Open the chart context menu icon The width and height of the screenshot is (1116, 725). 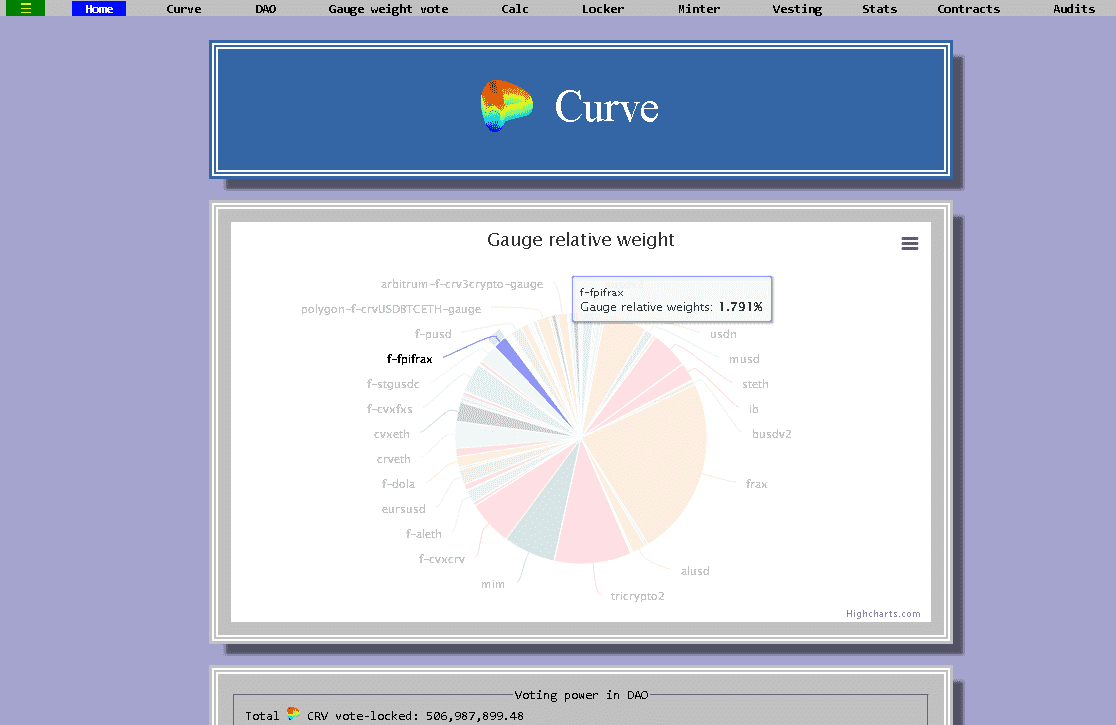tap(910, 243)
